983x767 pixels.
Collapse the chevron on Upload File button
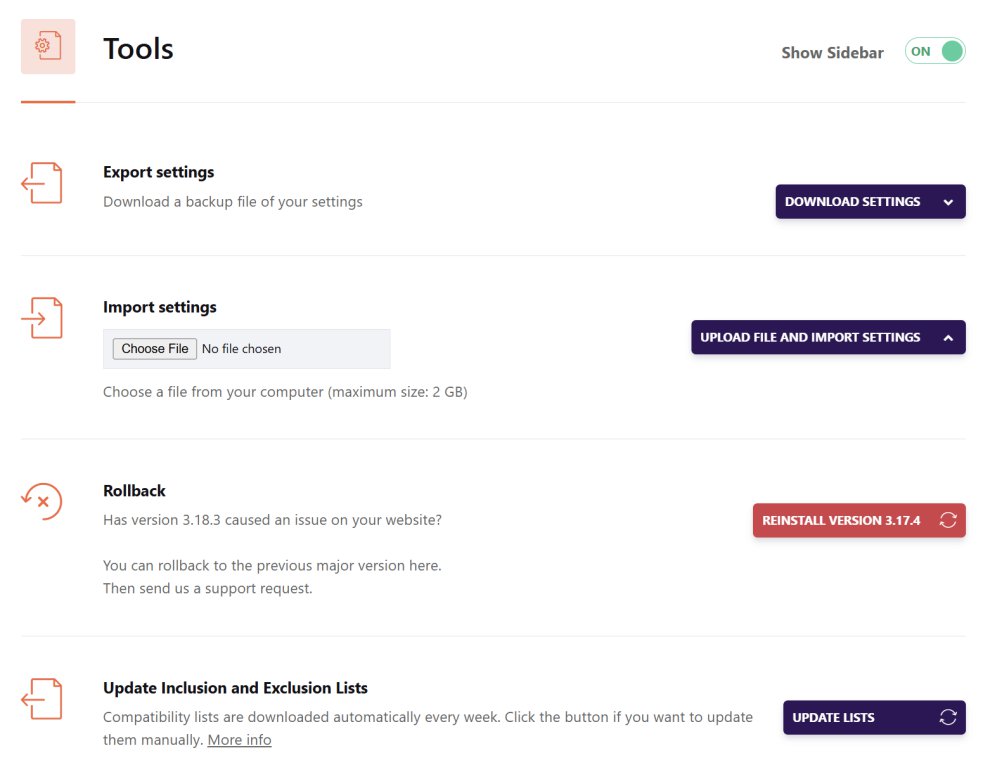point(947,338)
